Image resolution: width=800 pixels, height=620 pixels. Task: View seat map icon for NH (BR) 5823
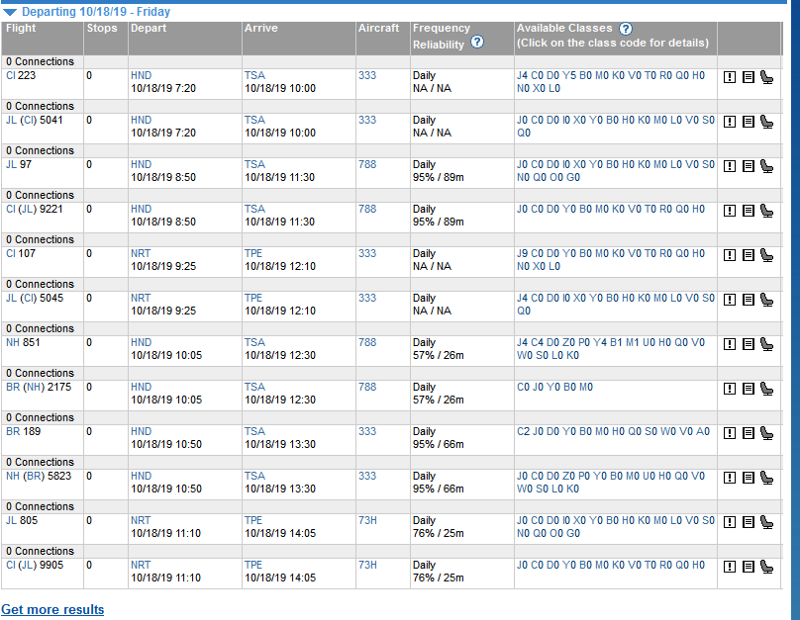click(x=766, y=478)
